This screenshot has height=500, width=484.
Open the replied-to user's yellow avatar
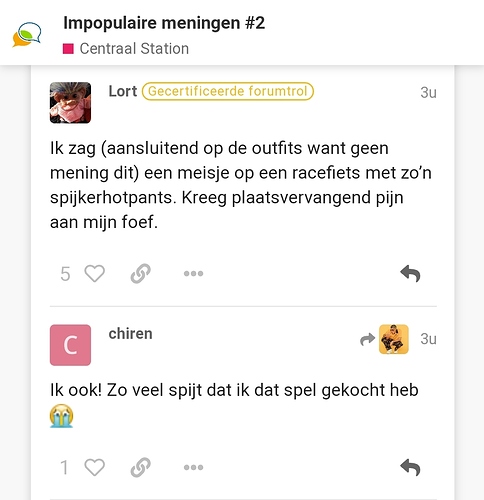coord(394,339)
